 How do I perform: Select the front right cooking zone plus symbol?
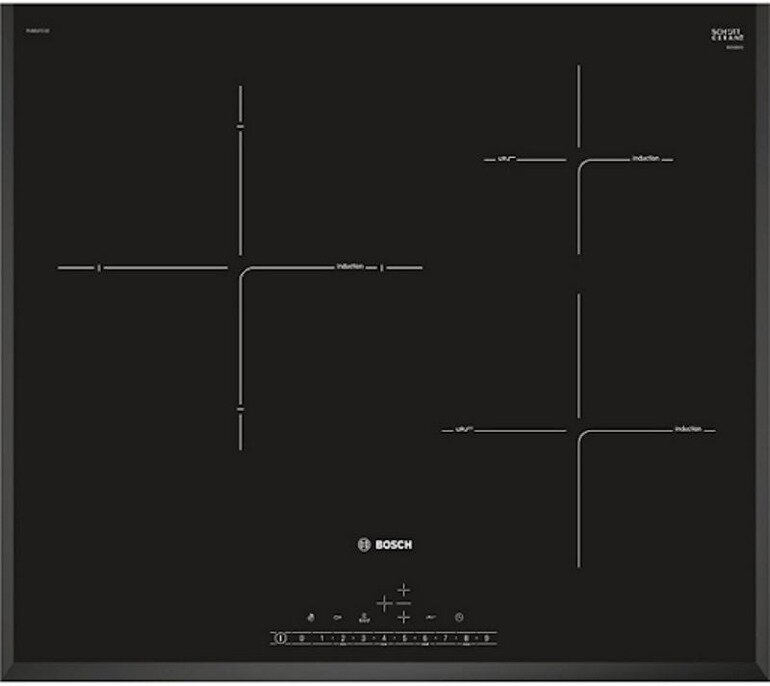point(404,617)
